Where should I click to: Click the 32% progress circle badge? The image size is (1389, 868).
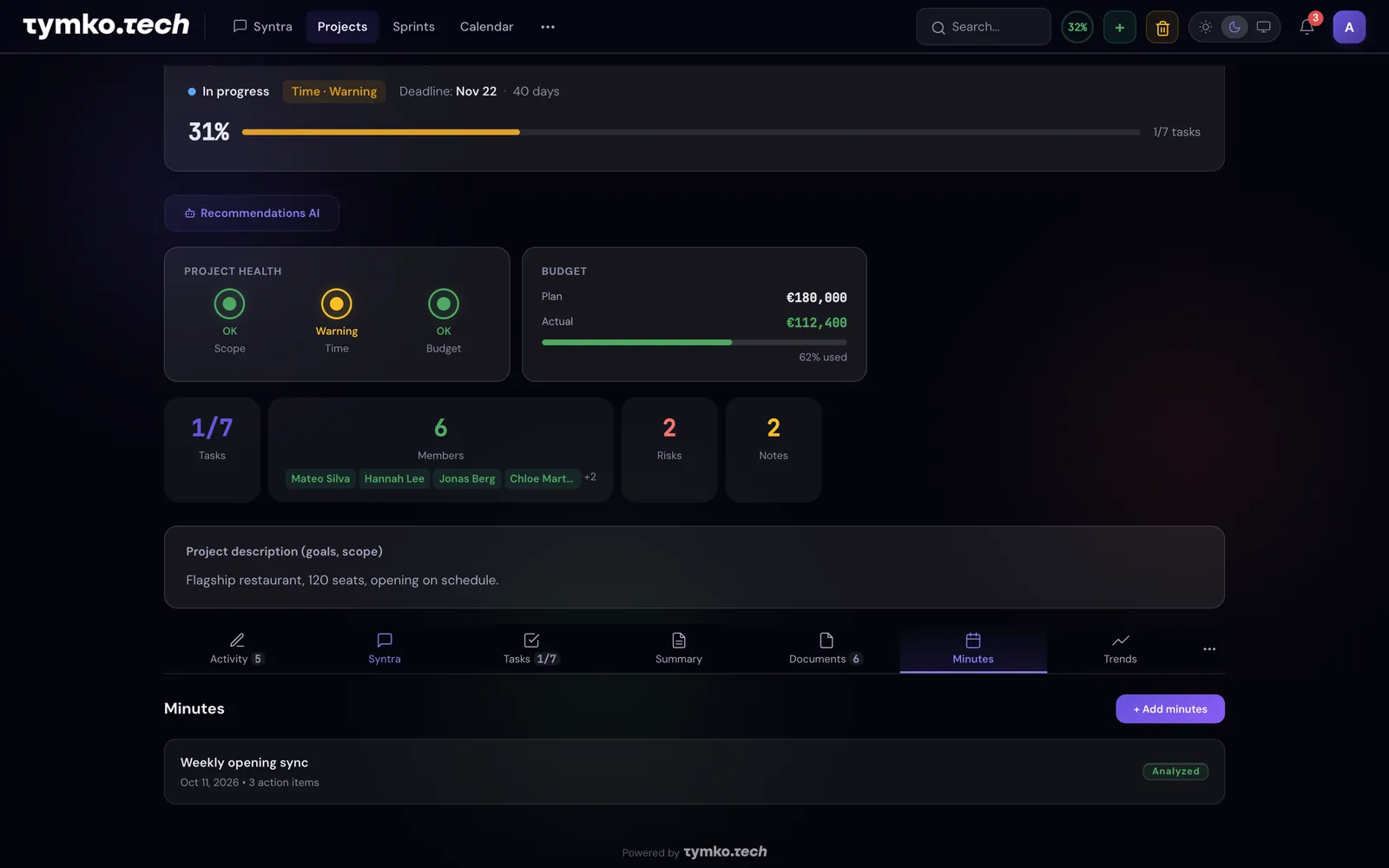point(1077,27)
